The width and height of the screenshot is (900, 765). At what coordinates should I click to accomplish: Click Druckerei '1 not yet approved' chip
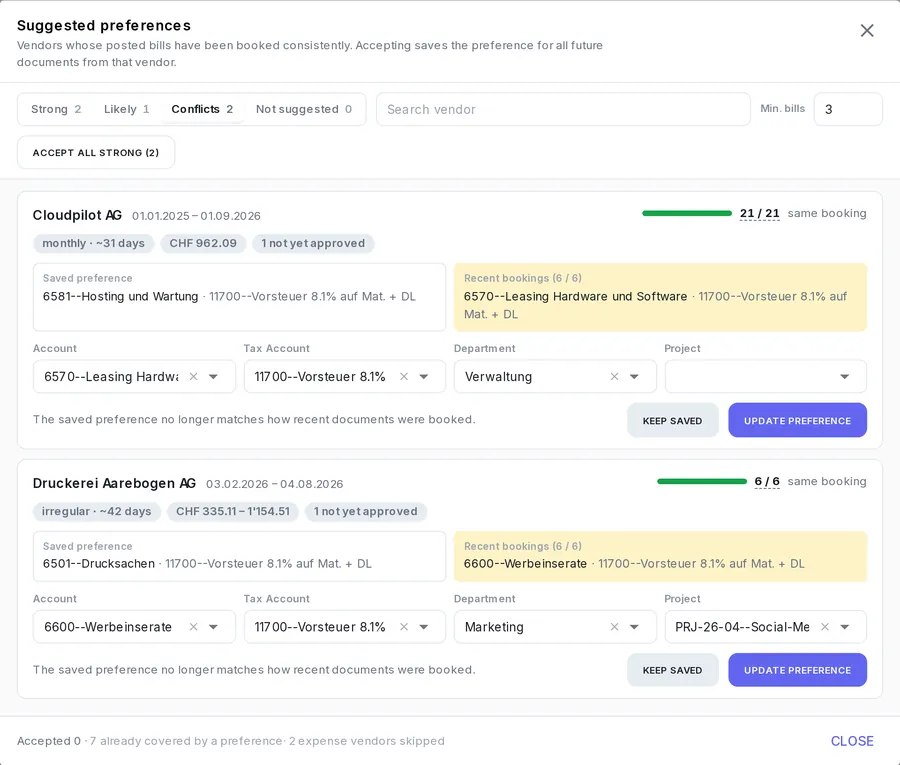(x=366, y=511)
